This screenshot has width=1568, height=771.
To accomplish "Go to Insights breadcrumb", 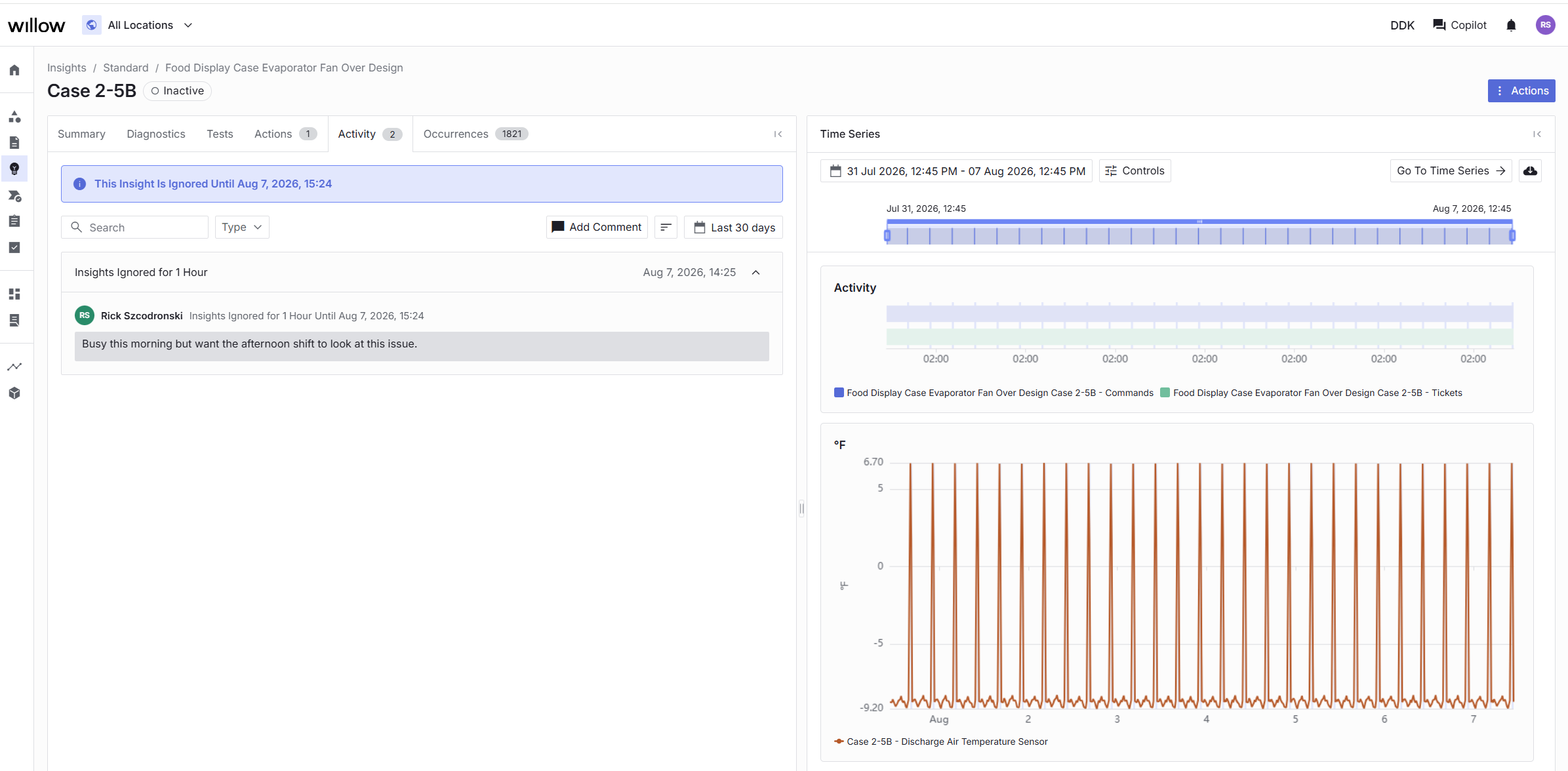I will point(67,68).
